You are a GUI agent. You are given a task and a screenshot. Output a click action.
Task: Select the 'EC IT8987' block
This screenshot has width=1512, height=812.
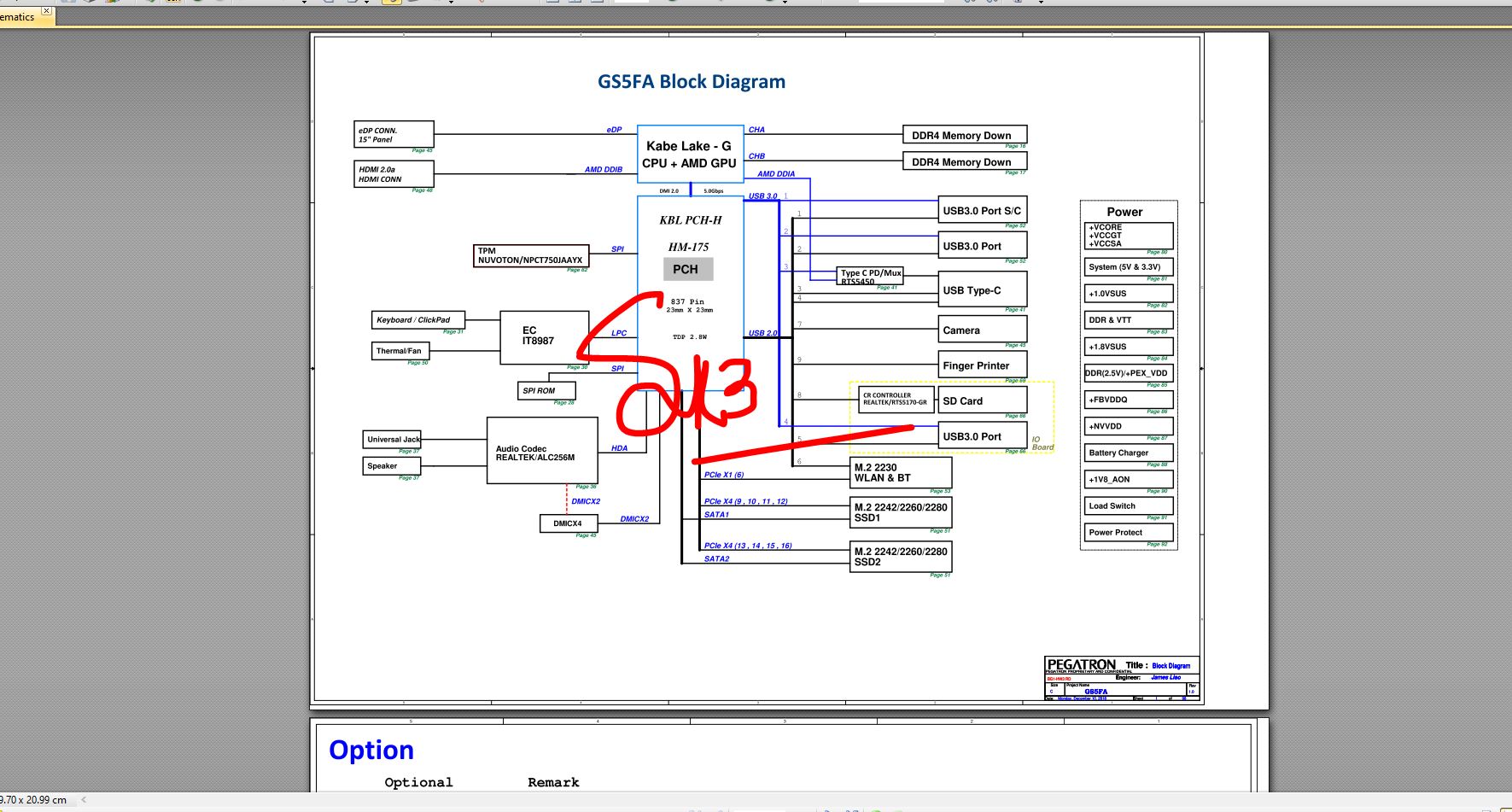[544, 337]
